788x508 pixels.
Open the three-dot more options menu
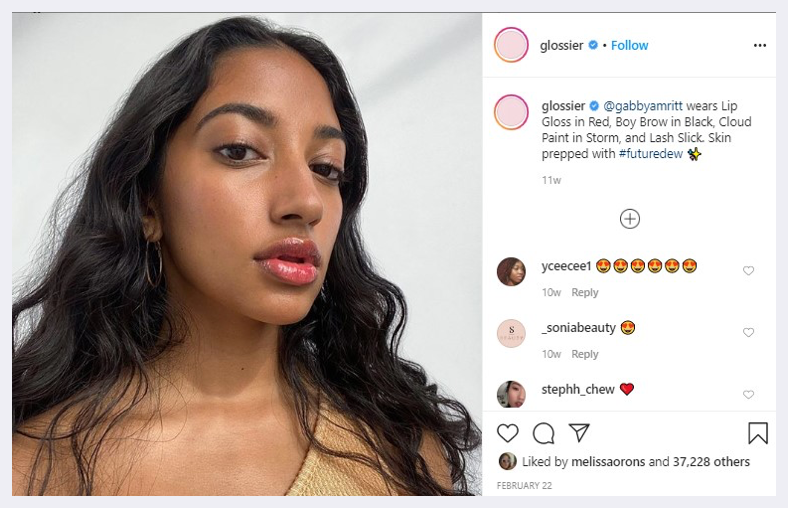[x=760, y=45]
